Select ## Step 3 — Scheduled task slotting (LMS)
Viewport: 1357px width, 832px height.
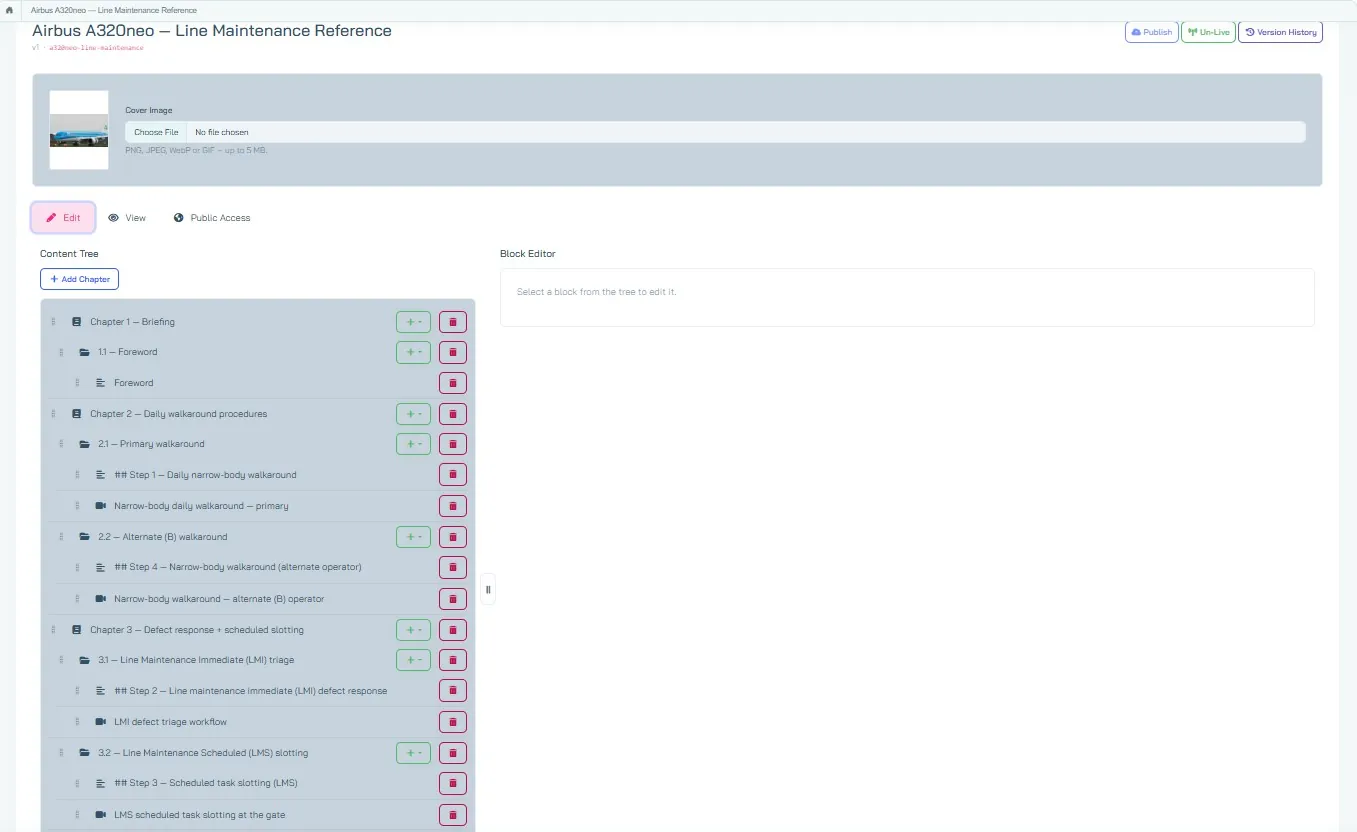(205, 783)
